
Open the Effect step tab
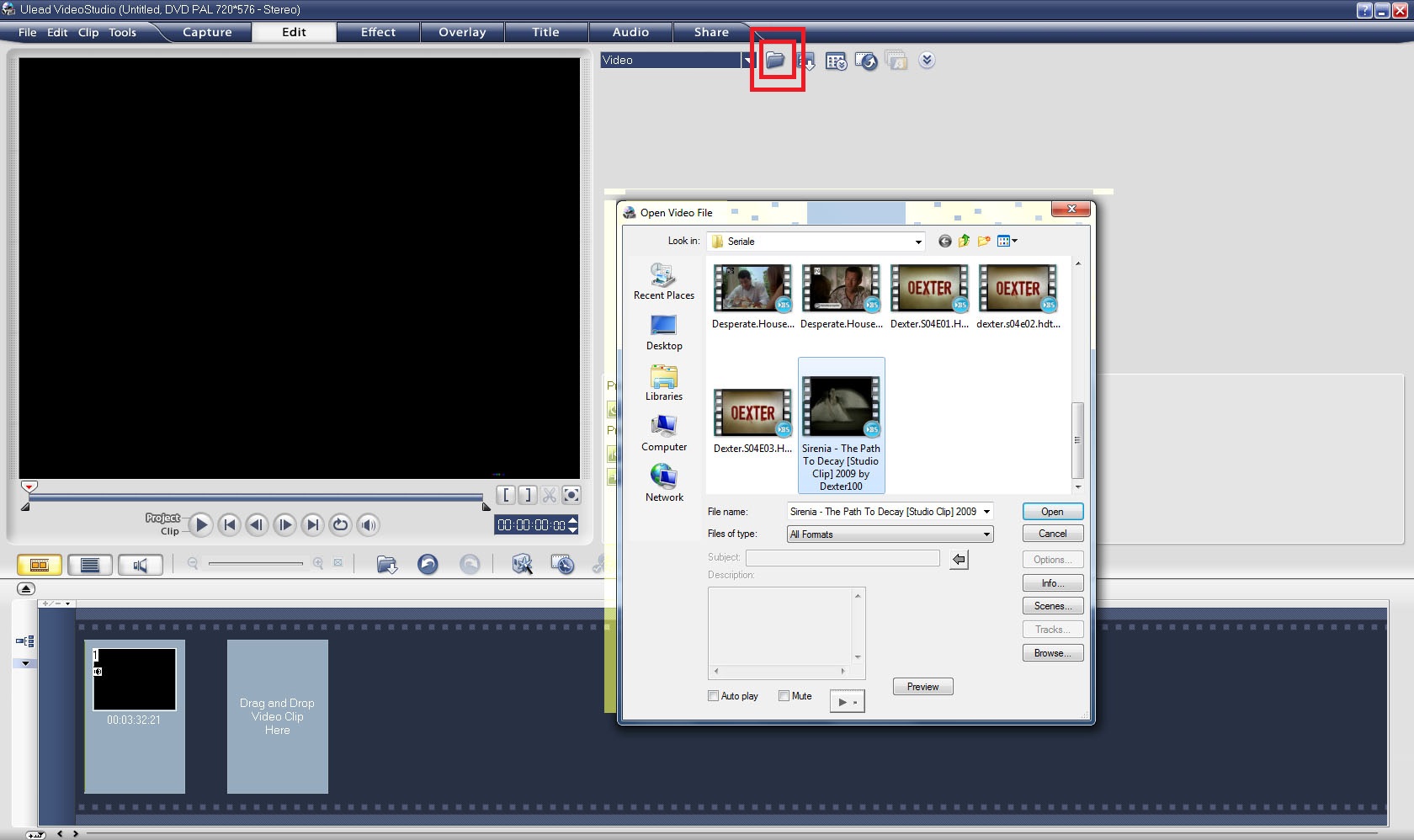[x=378, y=32]
